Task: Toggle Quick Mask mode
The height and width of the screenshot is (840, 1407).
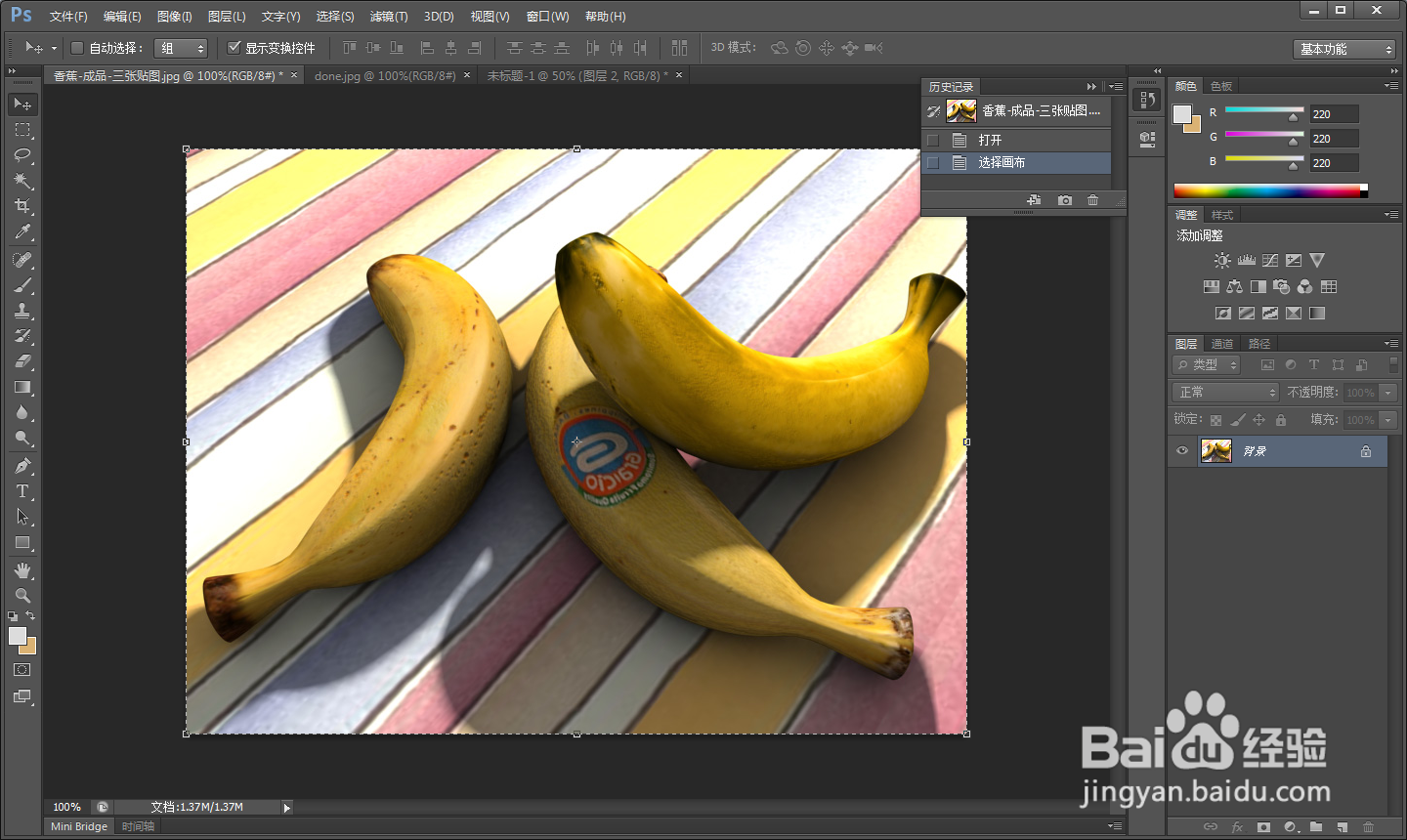Action: coord(22,670)
